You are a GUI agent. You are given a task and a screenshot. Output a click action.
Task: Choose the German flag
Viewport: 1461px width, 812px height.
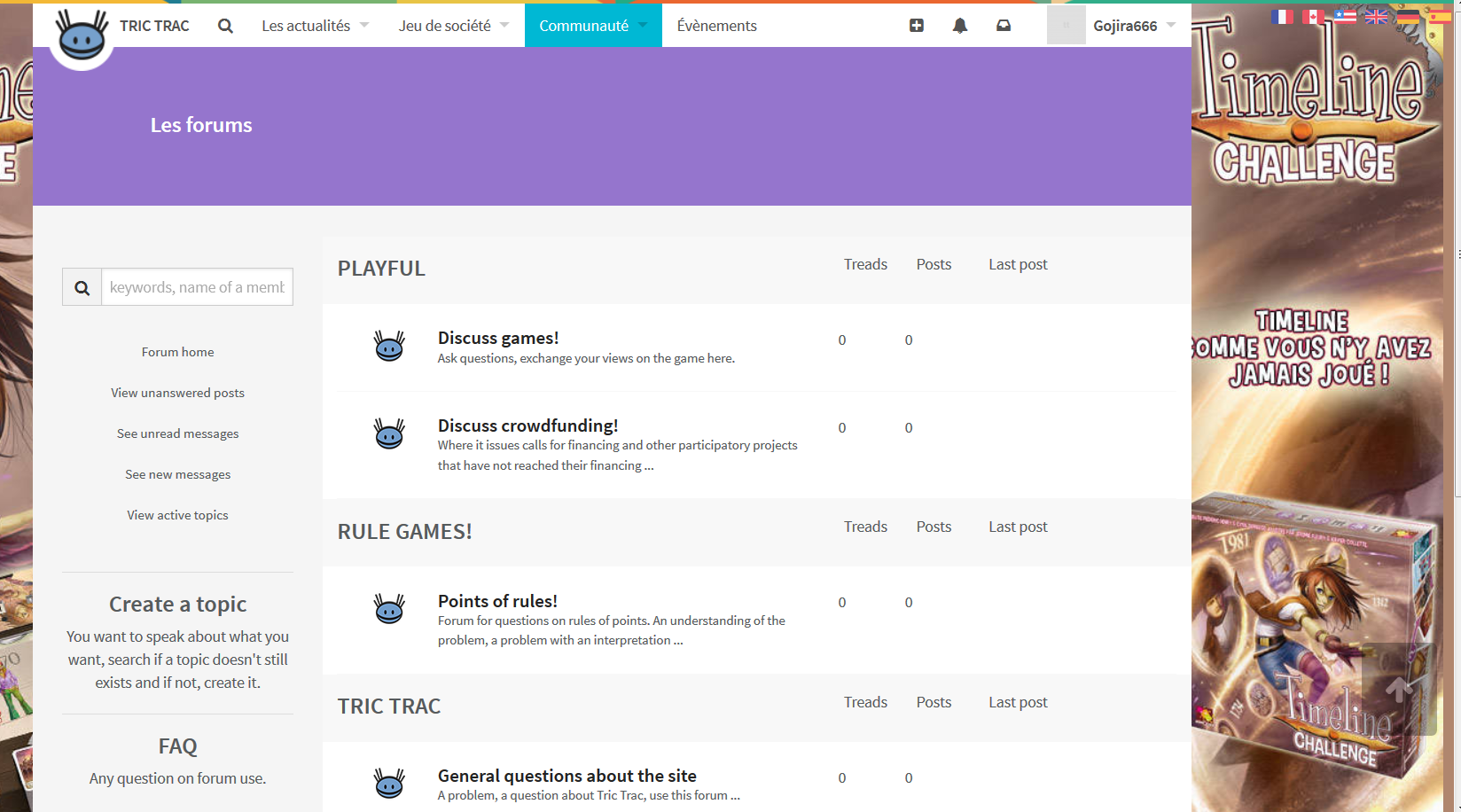[1408, 17]
